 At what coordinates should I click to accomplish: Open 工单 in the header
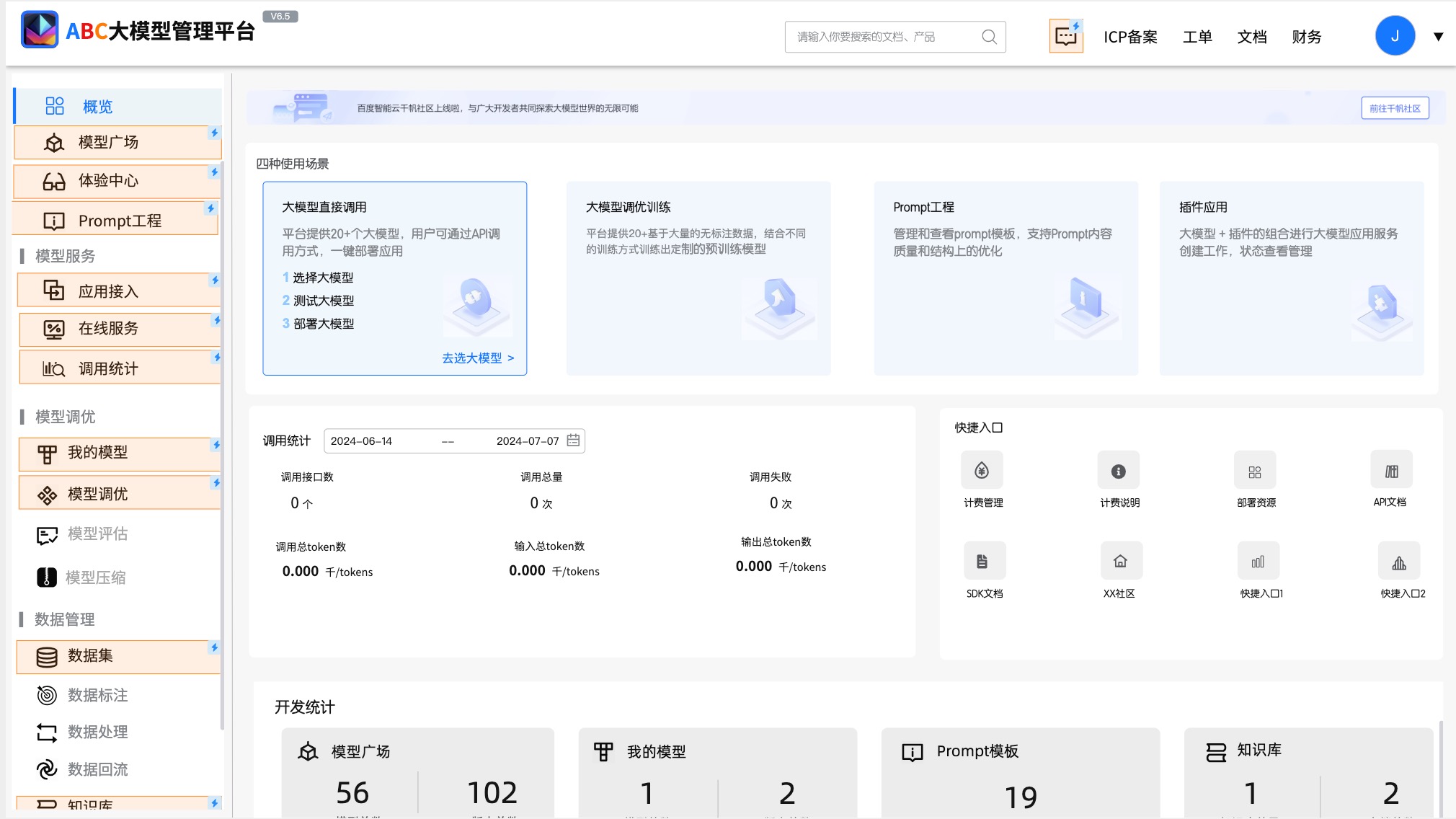pos(1197,37)
